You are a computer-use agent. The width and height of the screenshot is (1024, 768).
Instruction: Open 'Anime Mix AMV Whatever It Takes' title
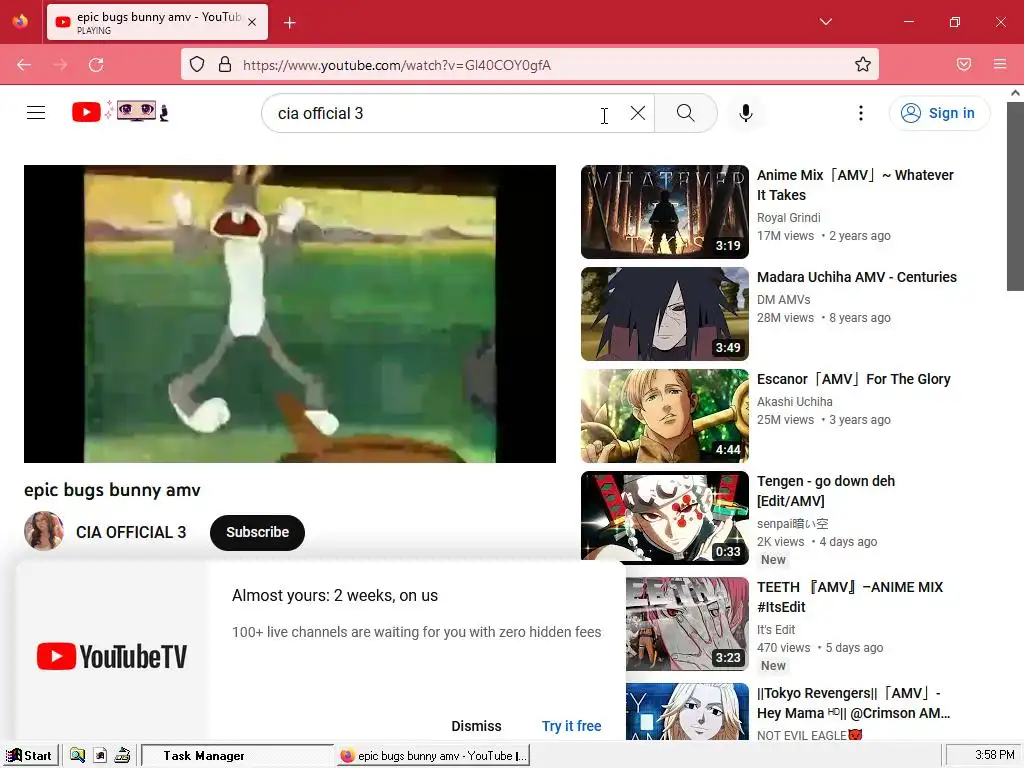855,185
